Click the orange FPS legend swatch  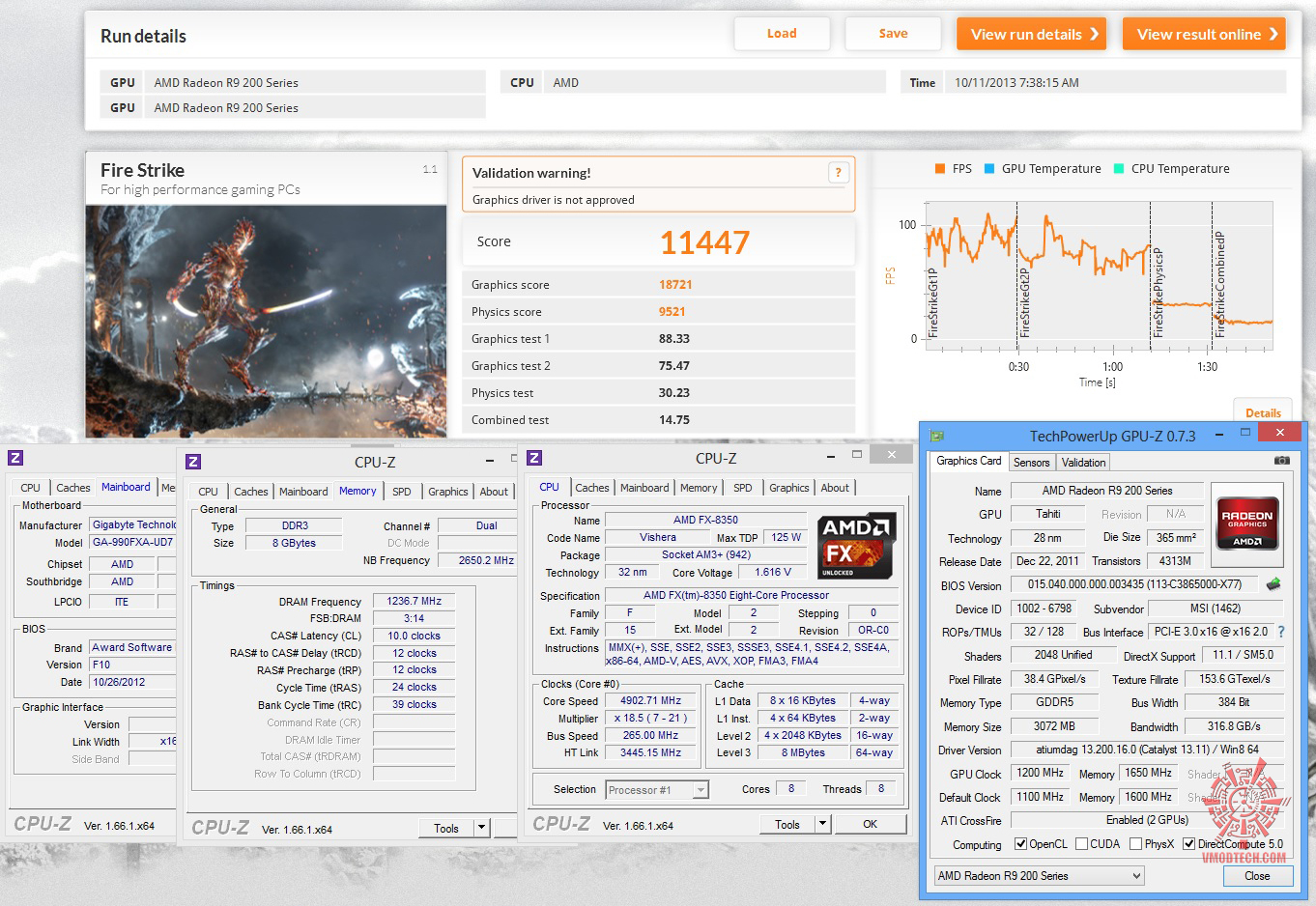pyautogui.click(x=939, y=168)
